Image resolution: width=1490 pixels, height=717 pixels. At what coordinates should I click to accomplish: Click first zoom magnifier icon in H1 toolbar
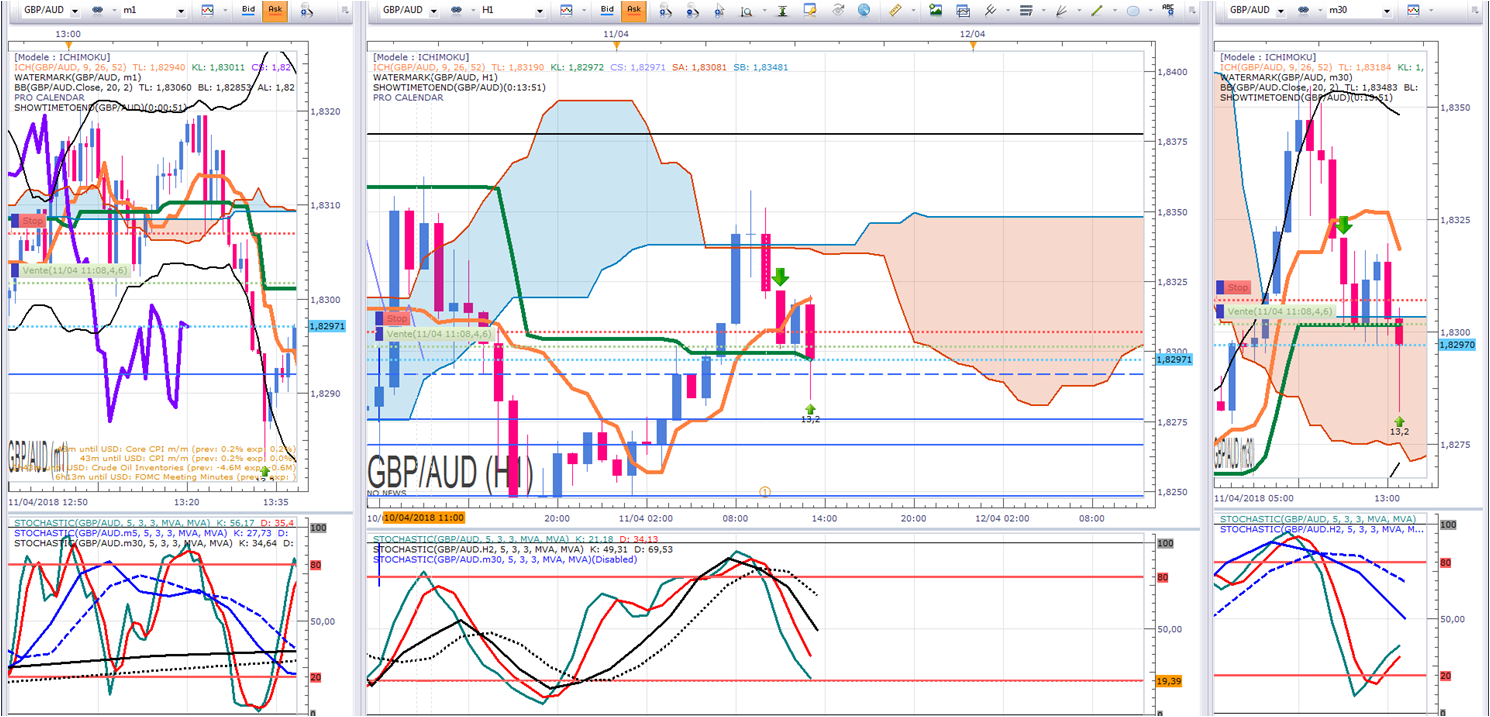coord(664,11)
